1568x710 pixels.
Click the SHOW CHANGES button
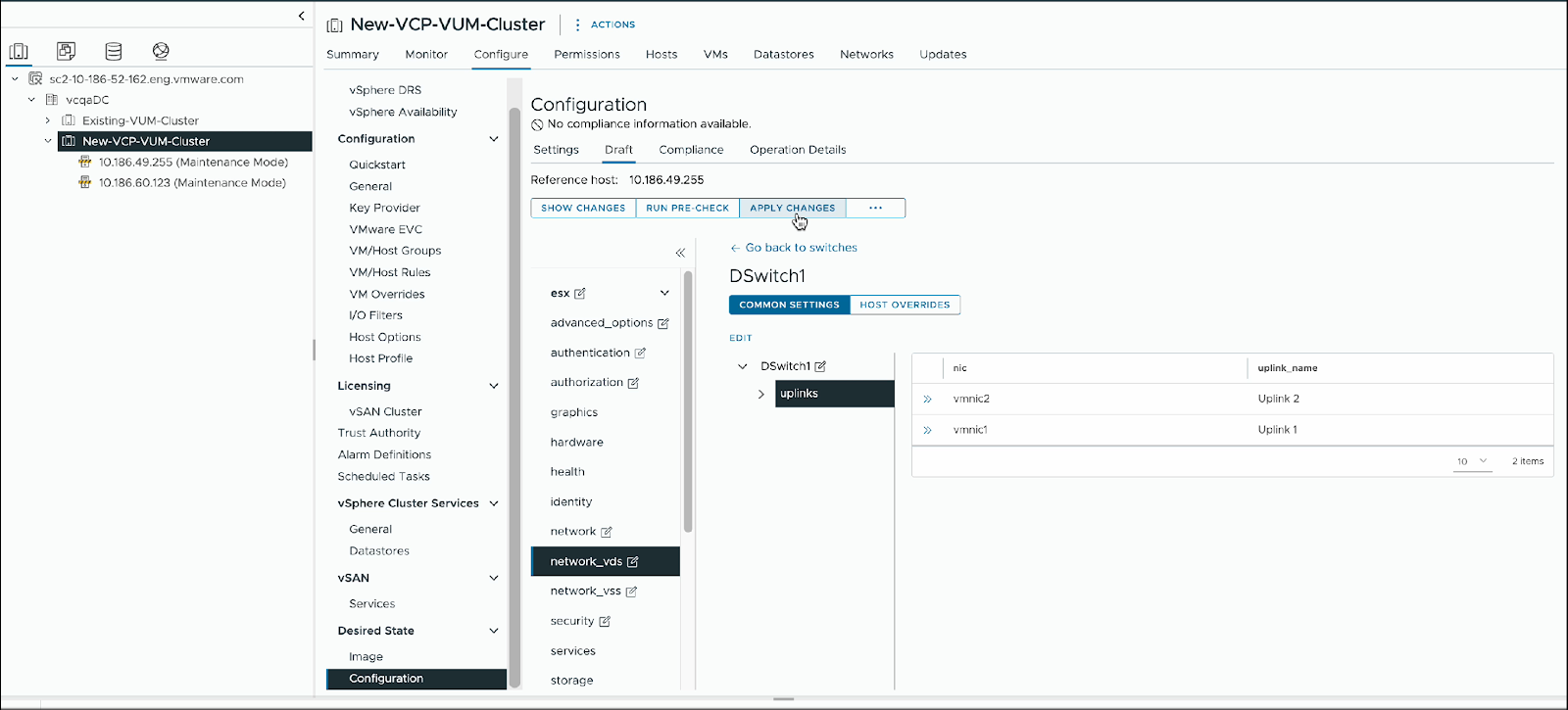(583, 208)
